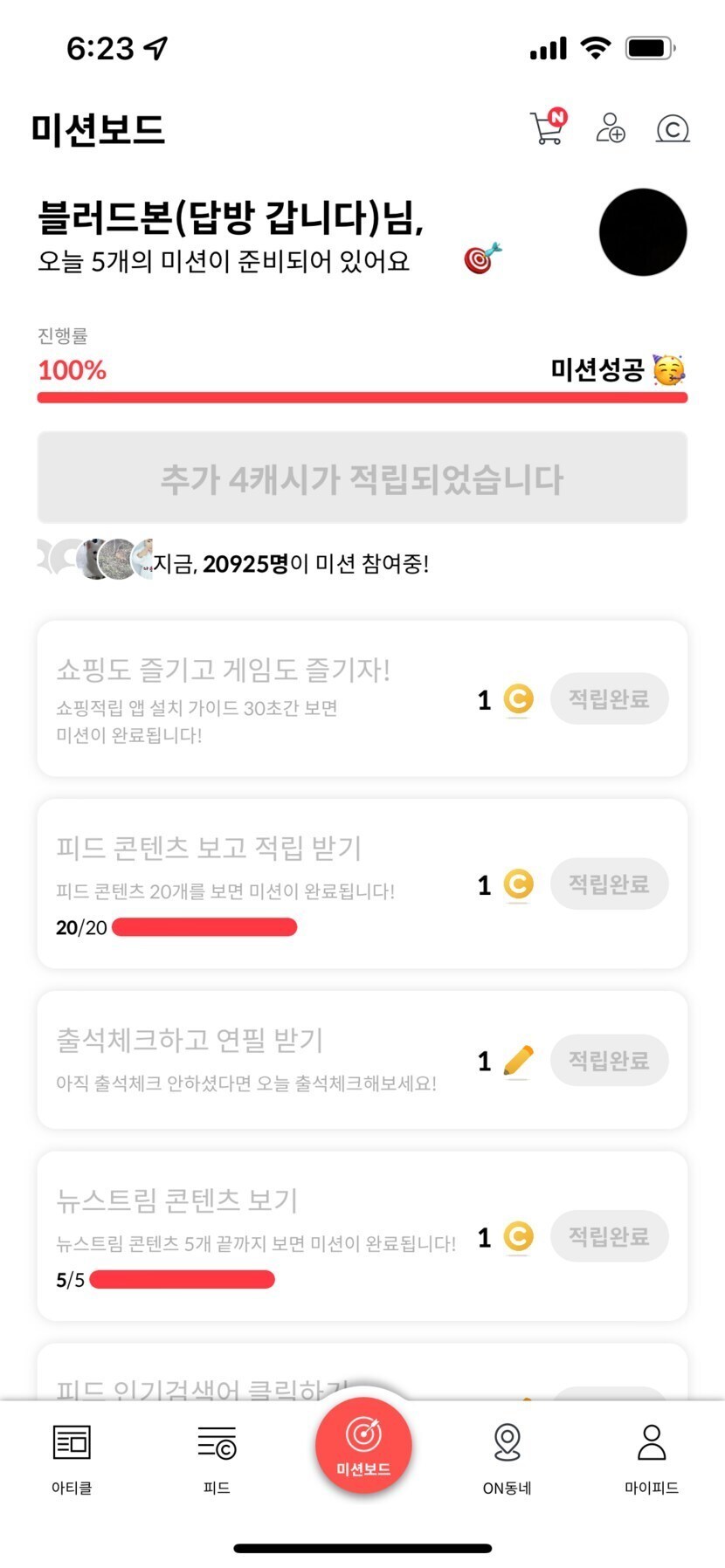Tap the add friend icon
Viewport: 725px width, 1568px height.
tap(610, 128)
